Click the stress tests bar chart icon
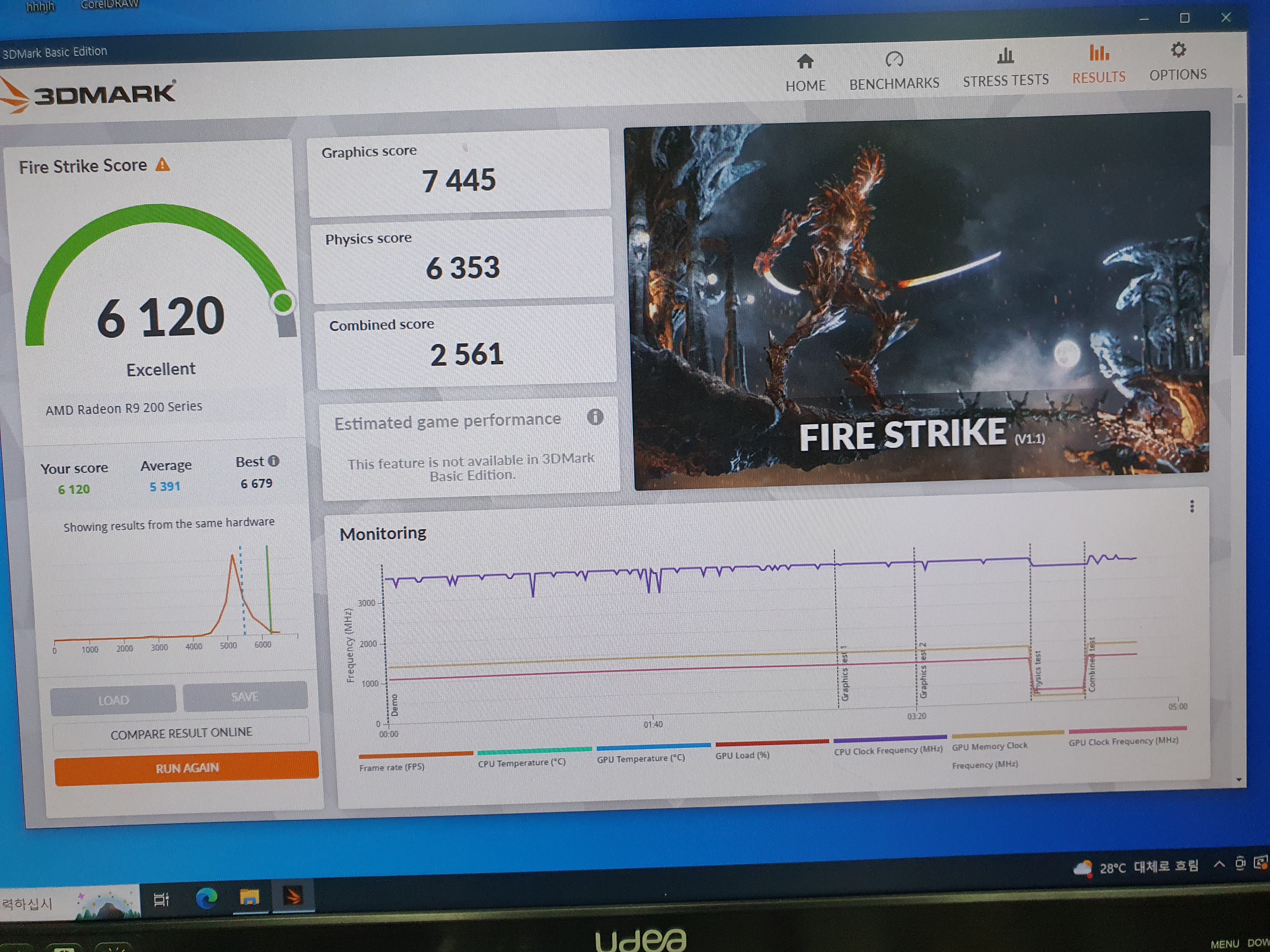Image resolution: width=1270 pixels, height=952 pixels. [x=1005, y=56]
